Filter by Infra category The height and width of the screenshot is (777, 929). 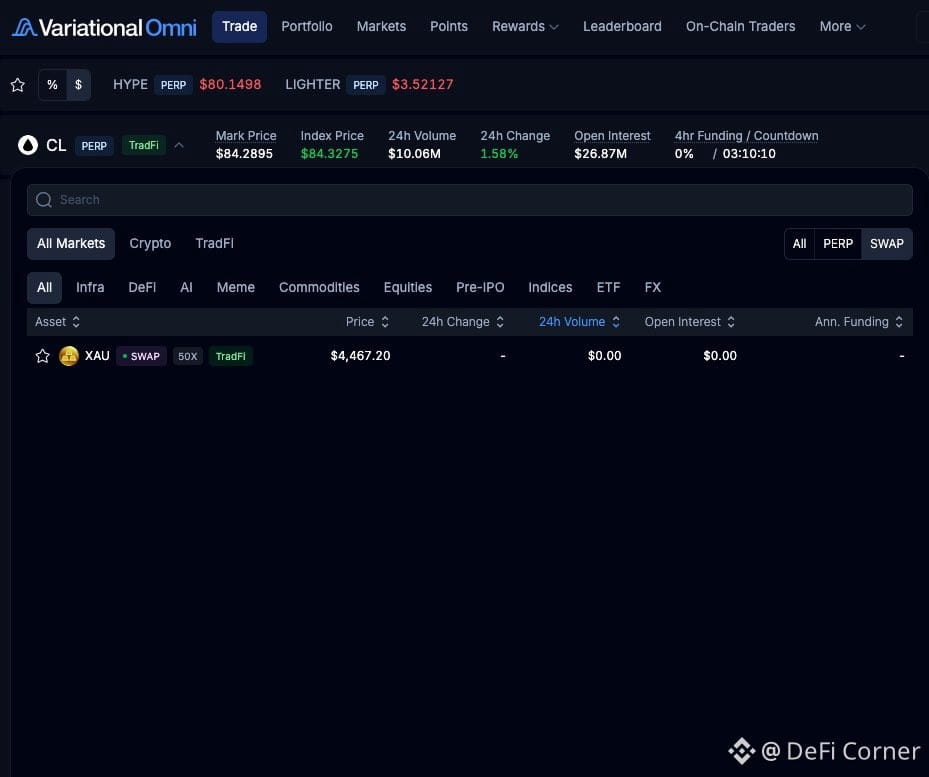90,287
